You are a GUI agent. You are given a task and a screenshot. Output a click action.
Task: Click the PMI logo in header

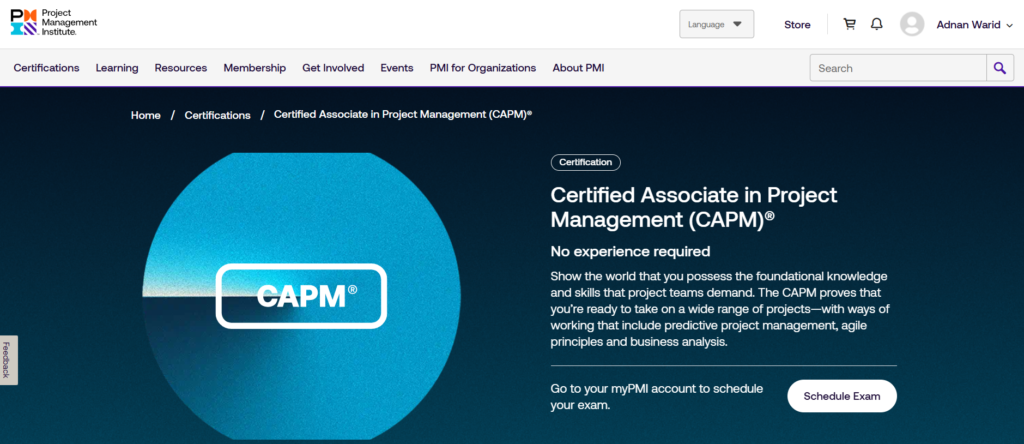54,23
